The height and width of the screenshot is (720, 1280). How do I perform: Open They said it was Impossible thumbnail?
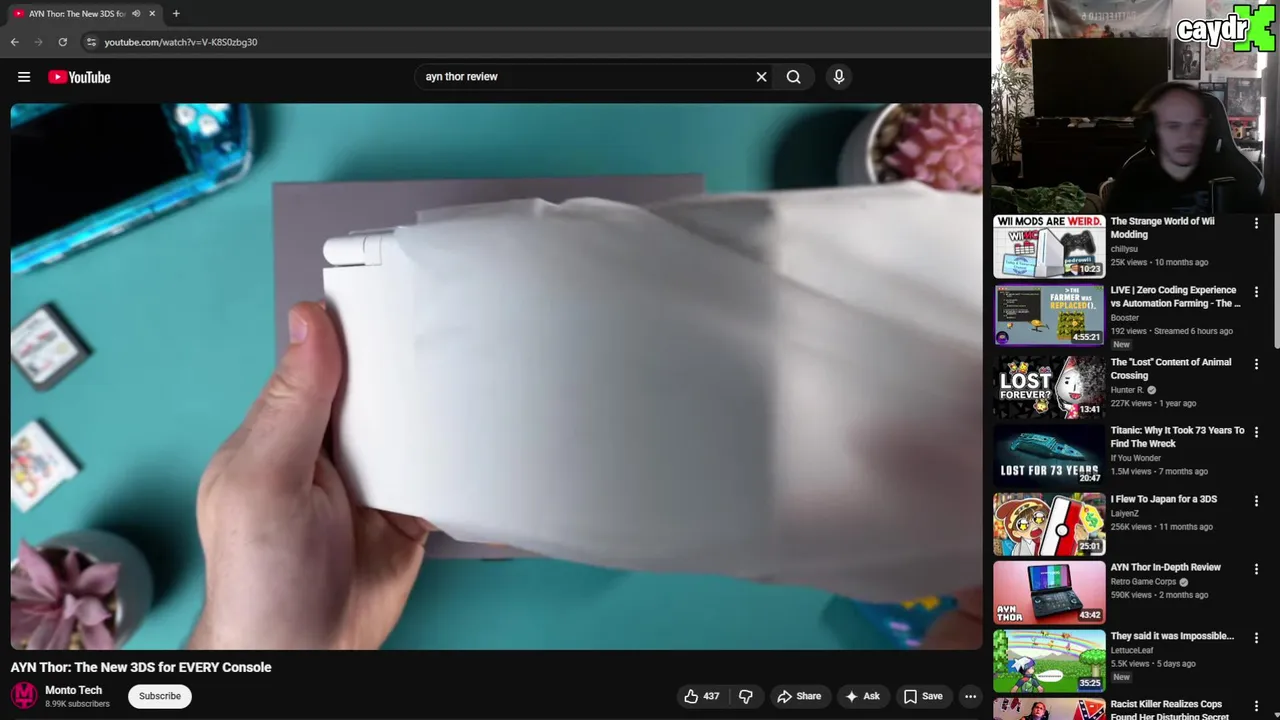pos(1048,660)
